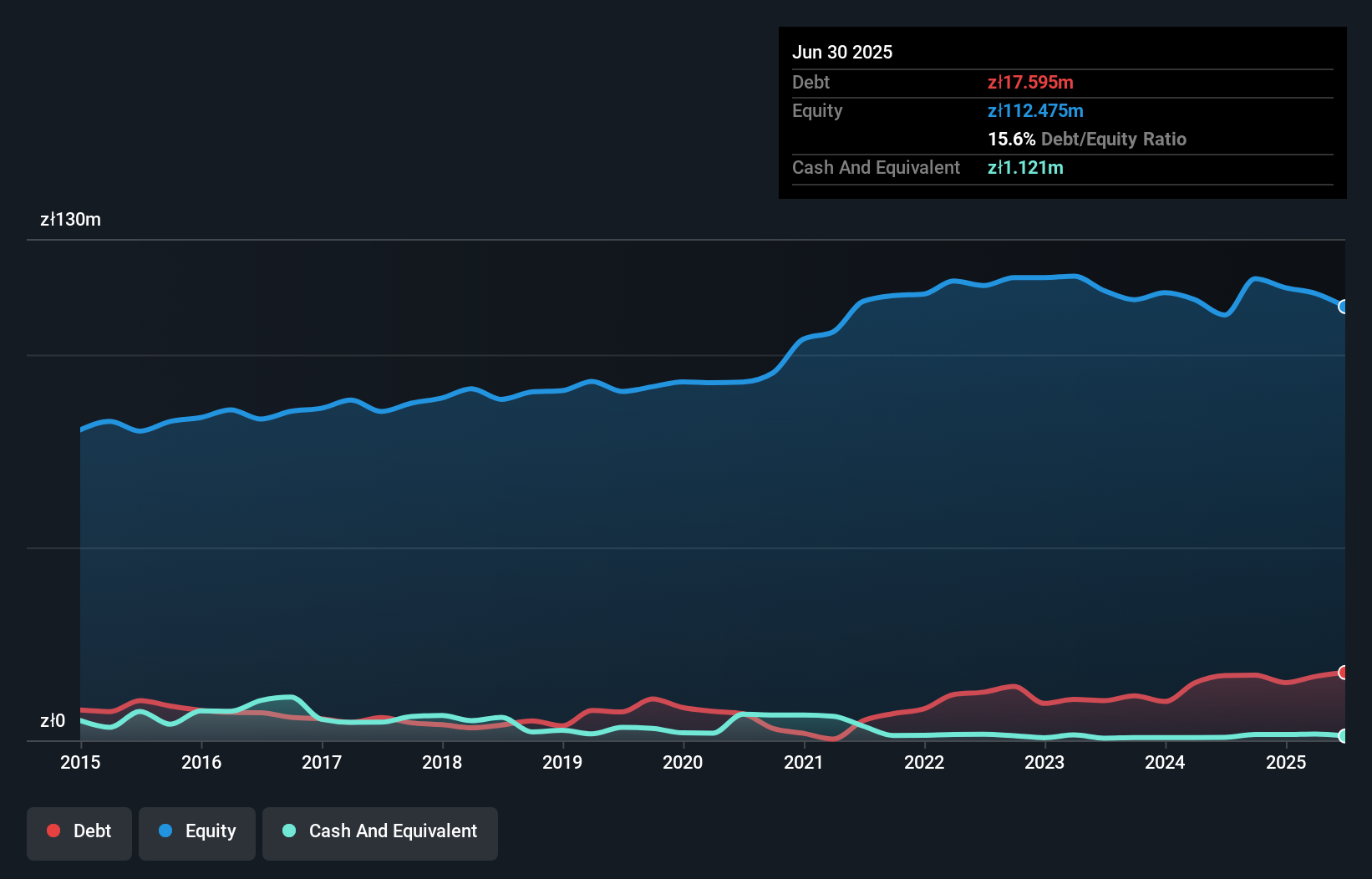
Task: Select the 2020 year axis label
Action: pos(683,762)
